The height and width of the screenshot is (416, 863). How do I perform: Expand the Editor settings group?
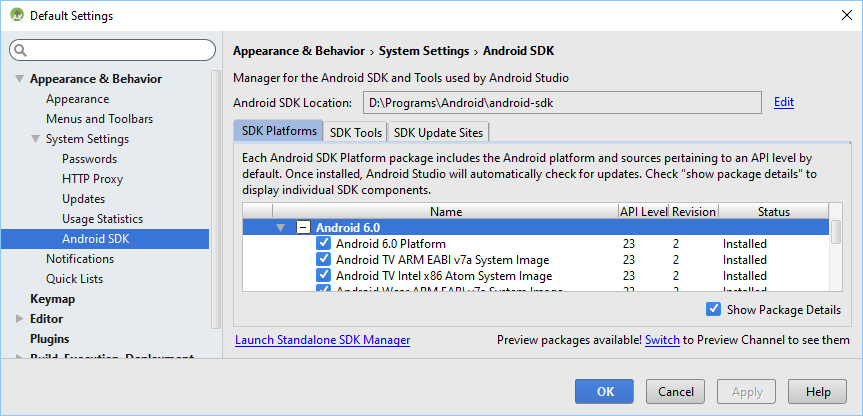tap(20, 319)
